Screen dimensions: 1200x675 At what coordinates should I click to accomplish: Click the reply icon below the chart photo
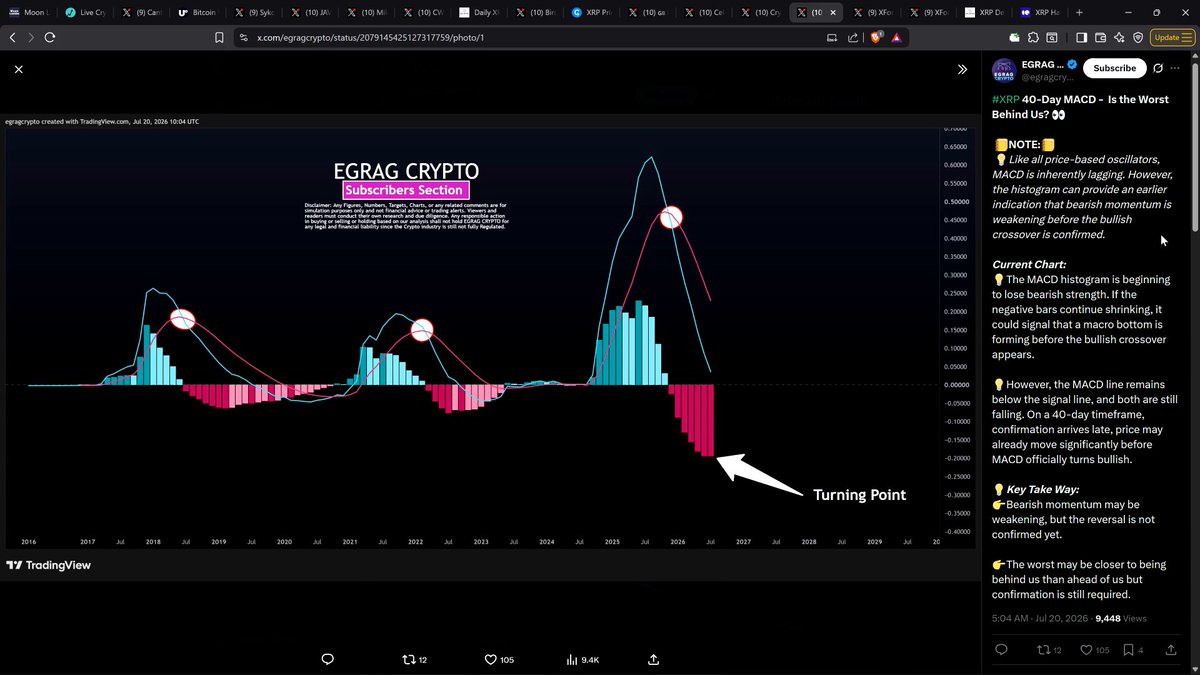(x=327, y=660)
